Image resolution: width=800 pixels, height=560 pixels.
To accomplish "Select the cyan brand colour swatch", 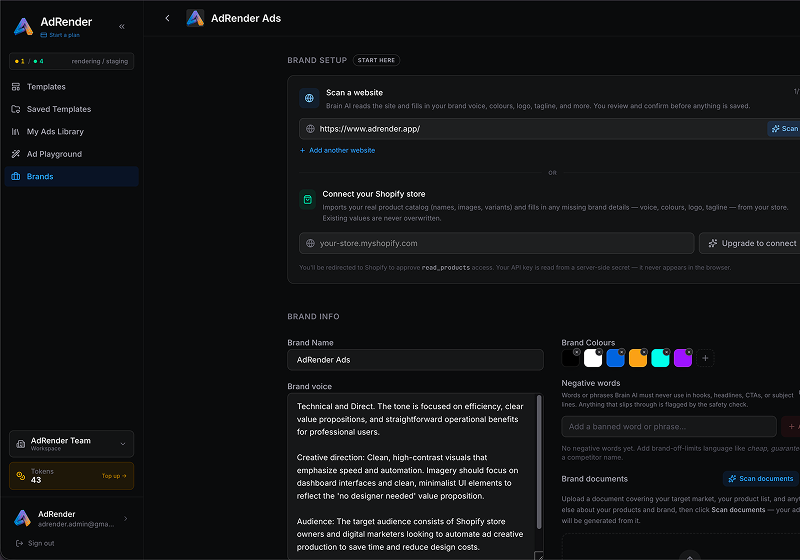I will 660,359.
